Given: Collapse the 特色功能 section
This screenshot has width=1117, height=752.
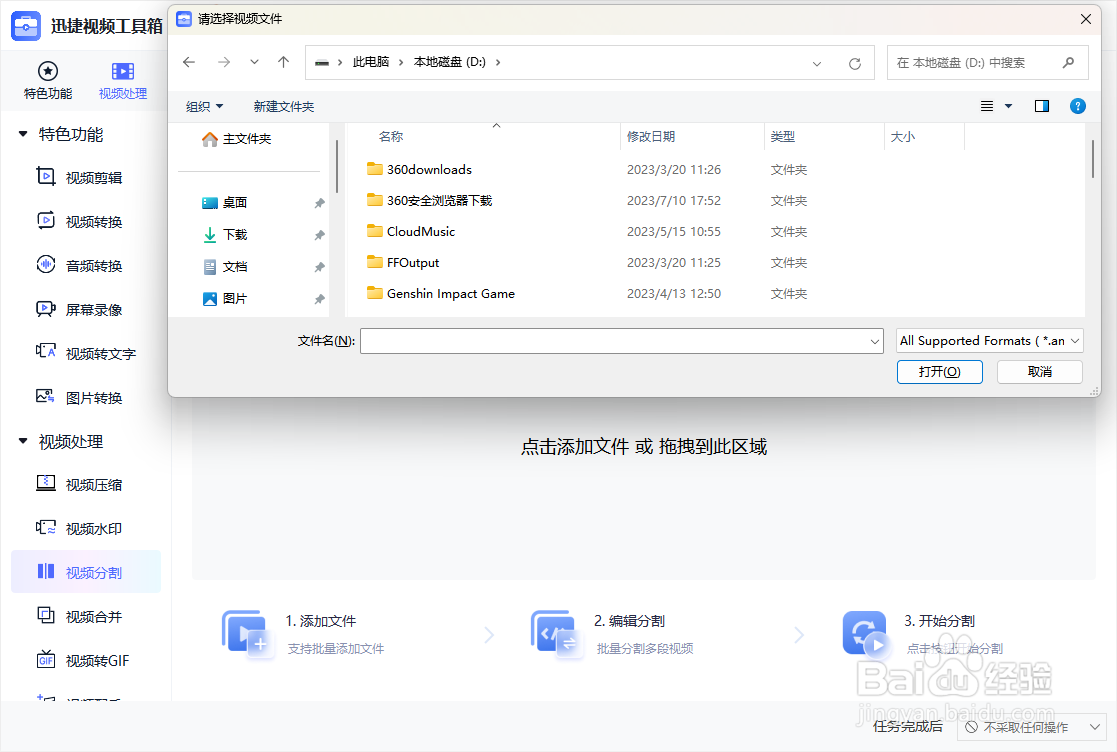Looking at the screenshot, I should pos(23,134).
